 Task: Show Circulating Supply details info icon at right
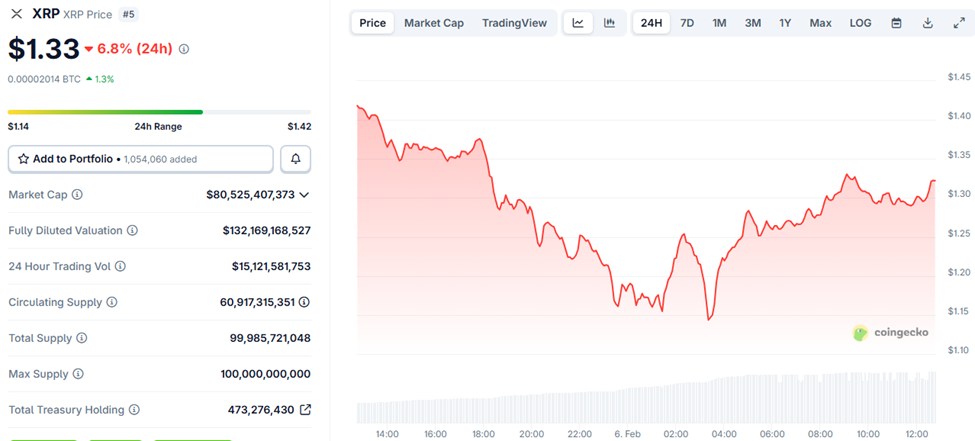click(304, 302)
